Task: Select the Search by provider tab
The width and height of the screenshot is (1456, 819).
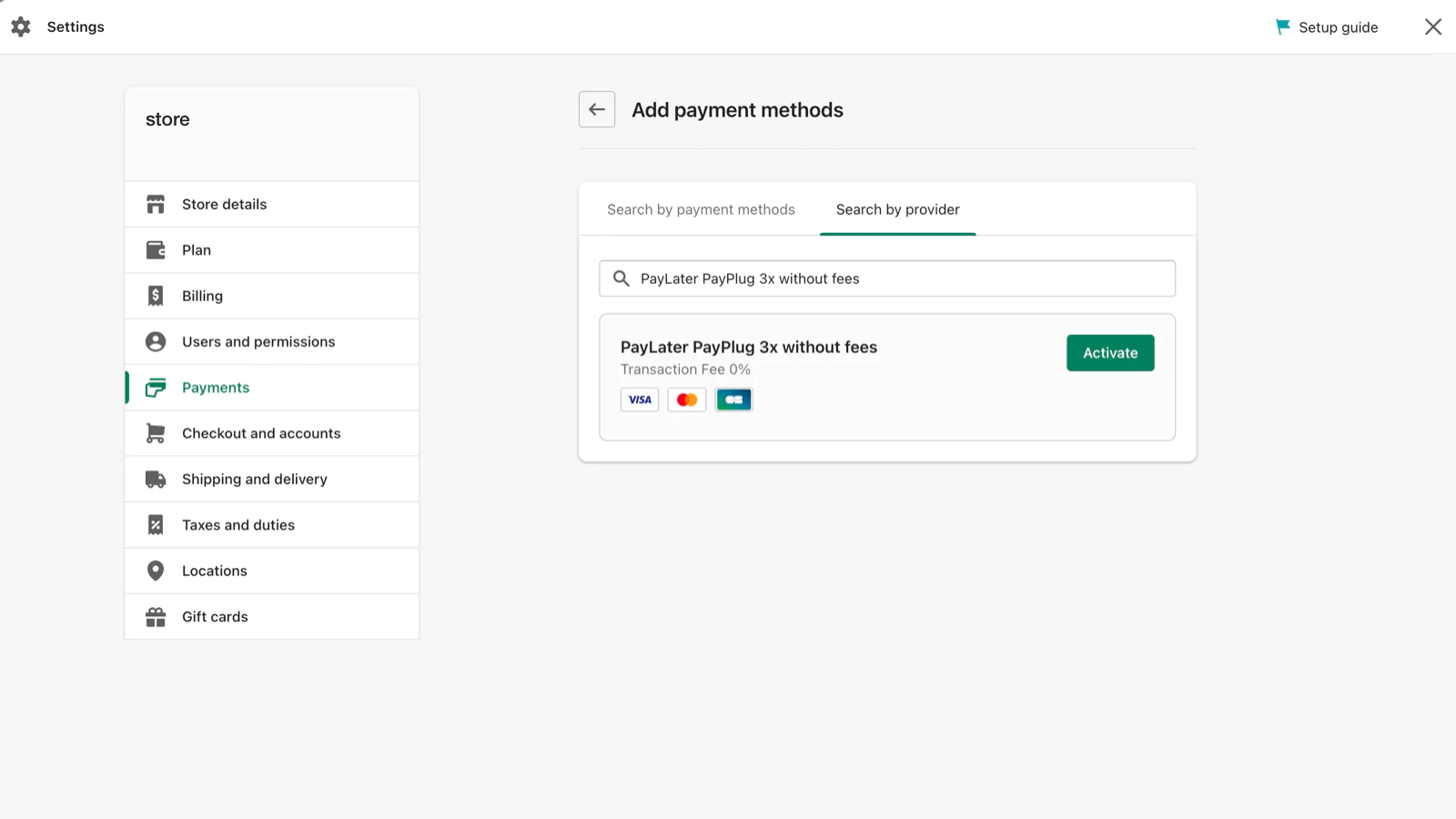Action: tap(897, 209)
